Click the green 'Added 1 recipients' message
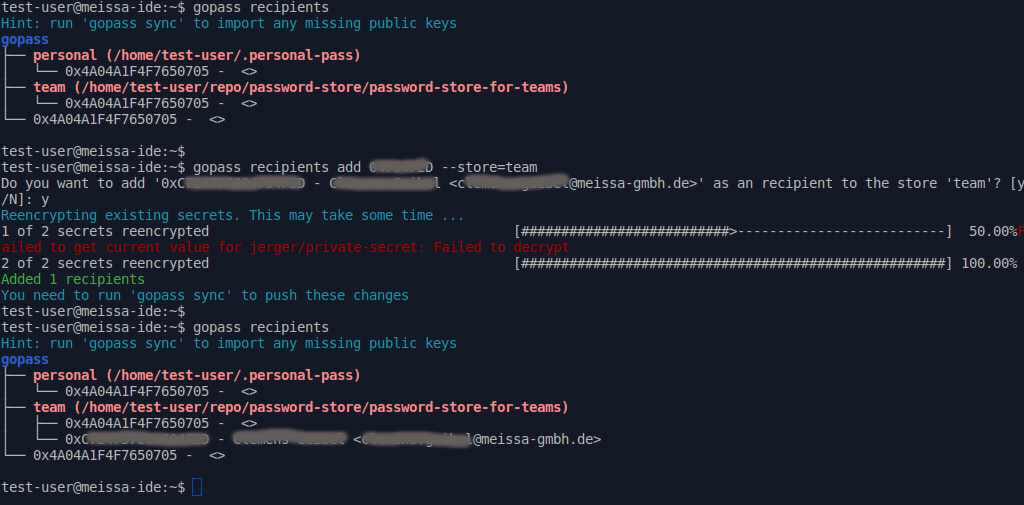Viewport: 1024px width, 505px height. point(73,279)
